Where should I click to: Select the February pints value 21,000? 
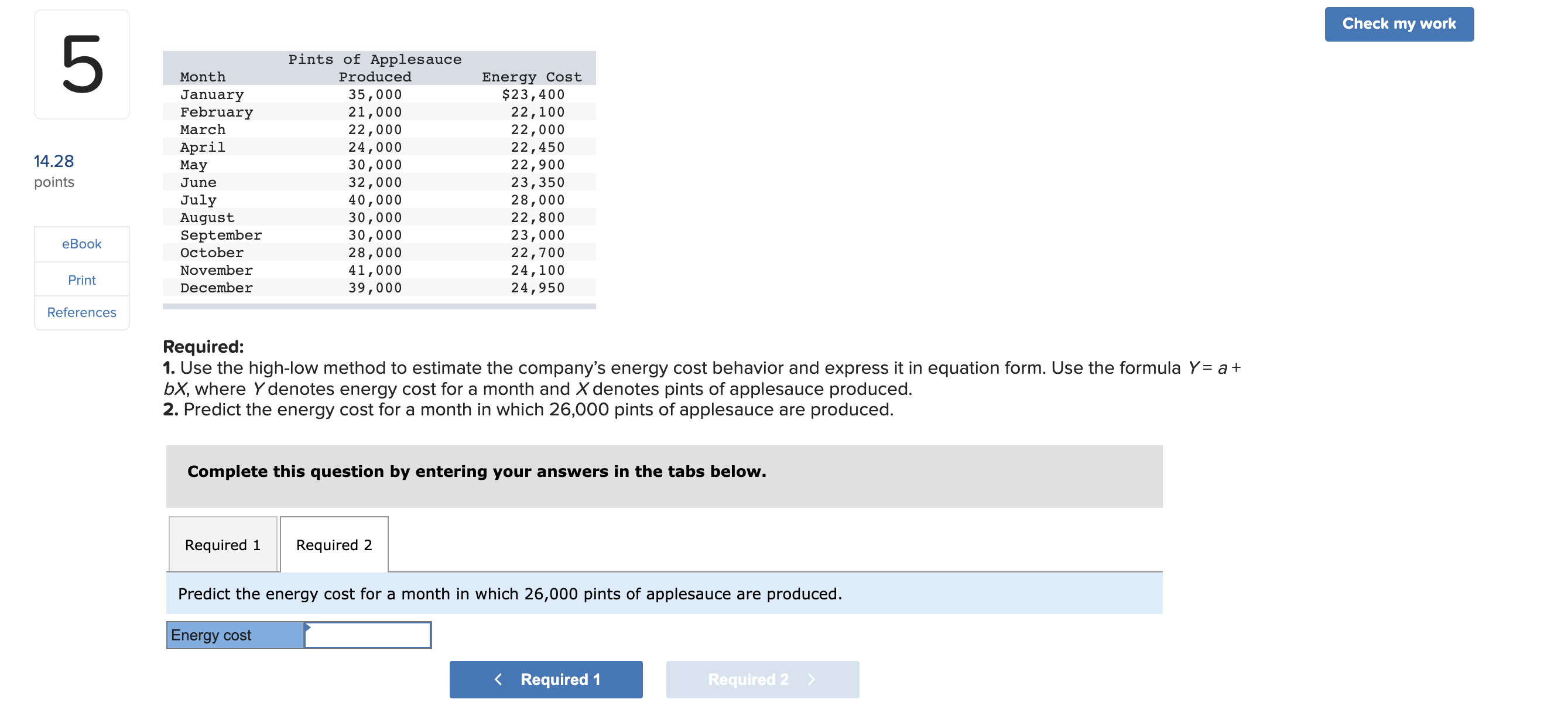click(x=375, y=112)
